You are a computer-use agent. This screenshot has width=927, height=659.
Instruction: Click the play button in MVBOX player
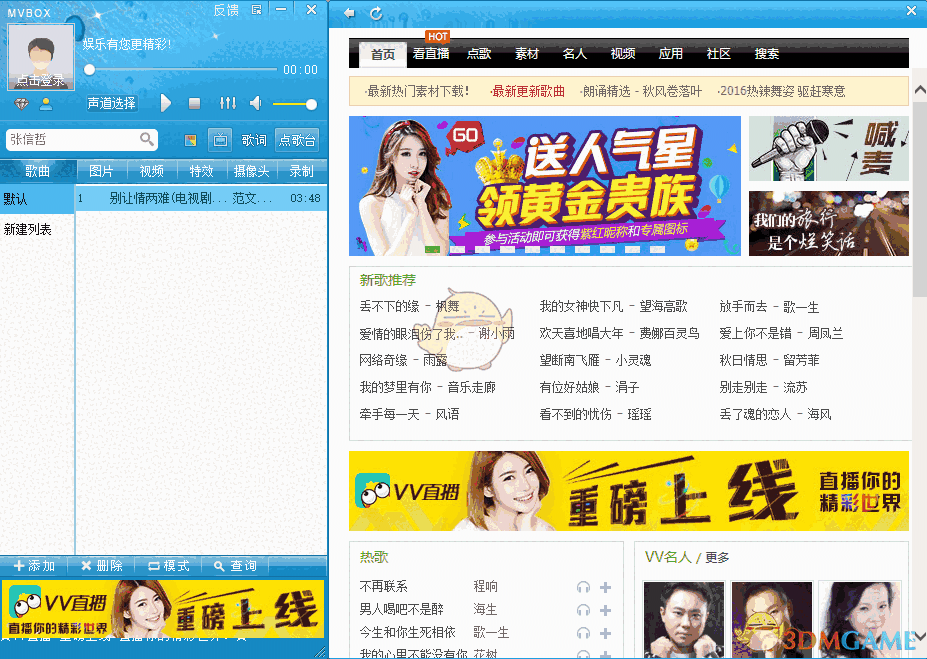166,103
